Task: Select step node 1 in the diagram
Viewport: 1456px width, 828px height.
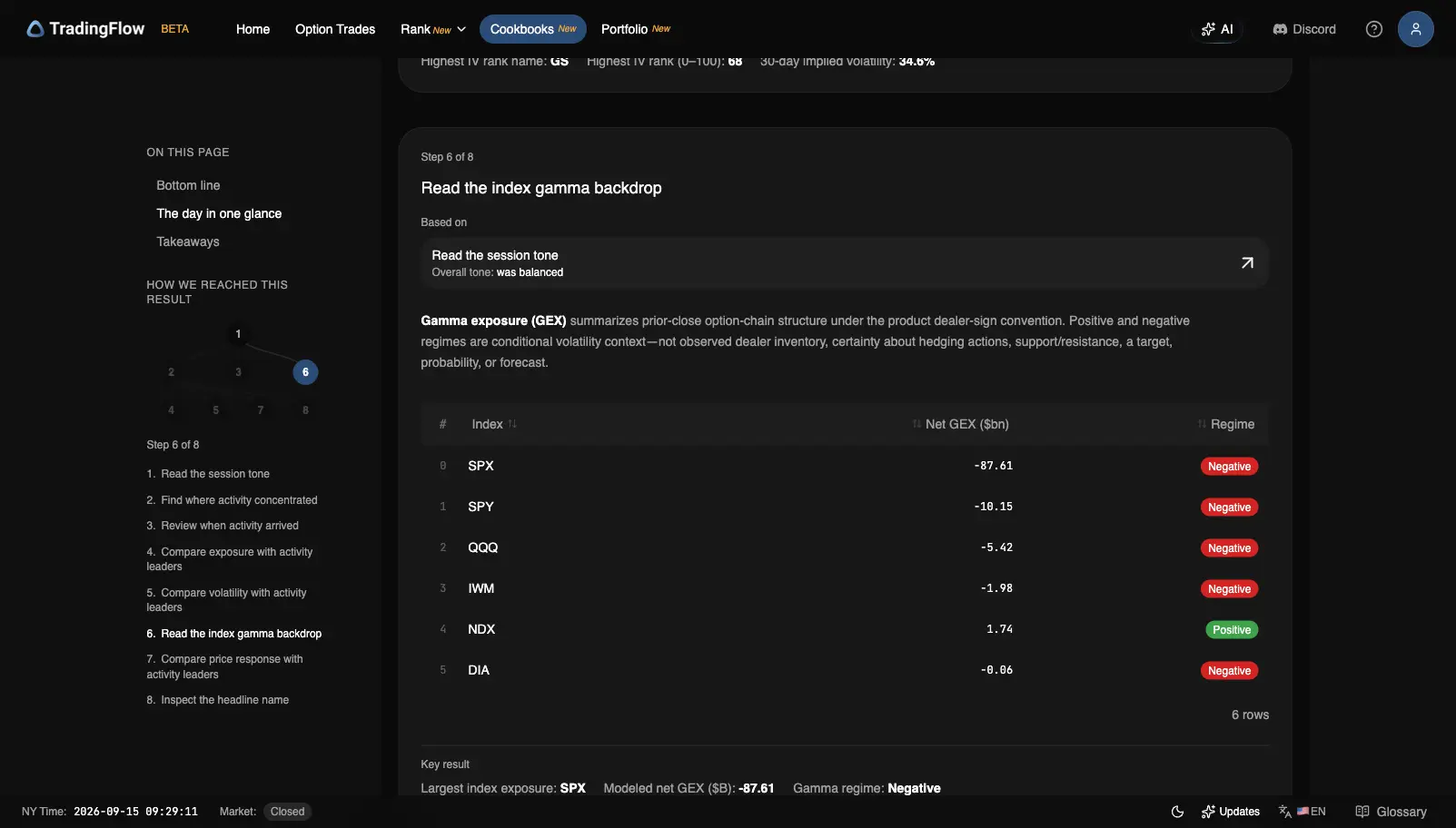Action: (238, 334)
